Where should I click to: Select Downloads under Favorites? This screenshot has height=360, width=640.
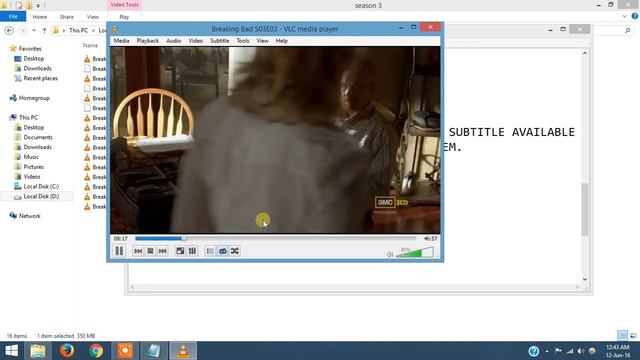(x=37, y=68)
